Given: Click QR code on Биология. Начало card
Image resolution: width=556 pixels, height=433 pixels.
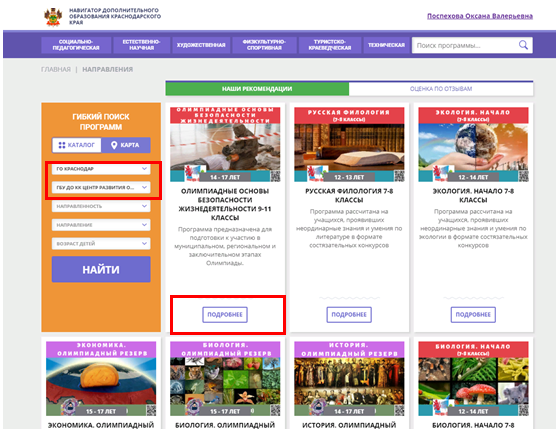Looking at the screenshot, I should coord(523,410).
